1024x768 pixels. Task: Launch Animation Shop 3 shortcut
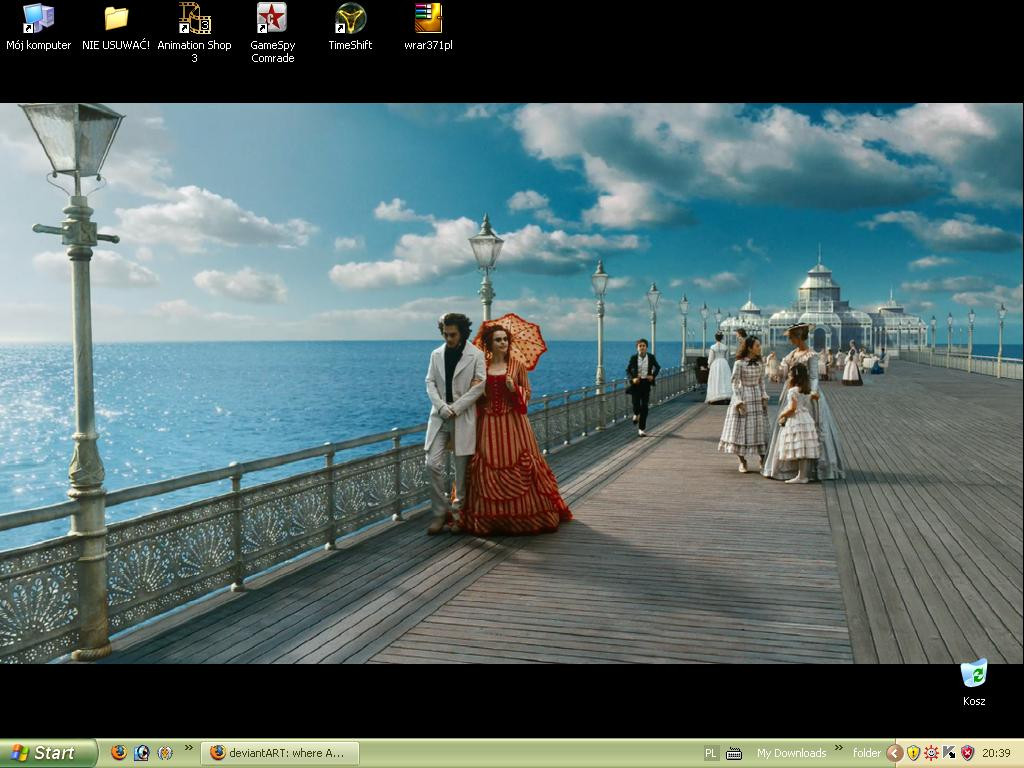[194, 33]
